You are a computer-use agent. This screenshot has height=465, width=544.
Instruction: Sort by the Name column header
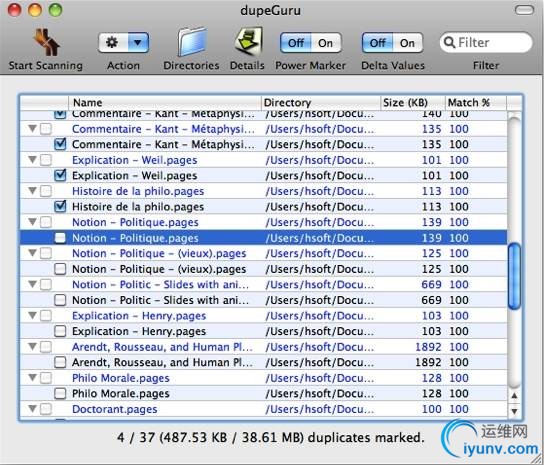[165, 102]
